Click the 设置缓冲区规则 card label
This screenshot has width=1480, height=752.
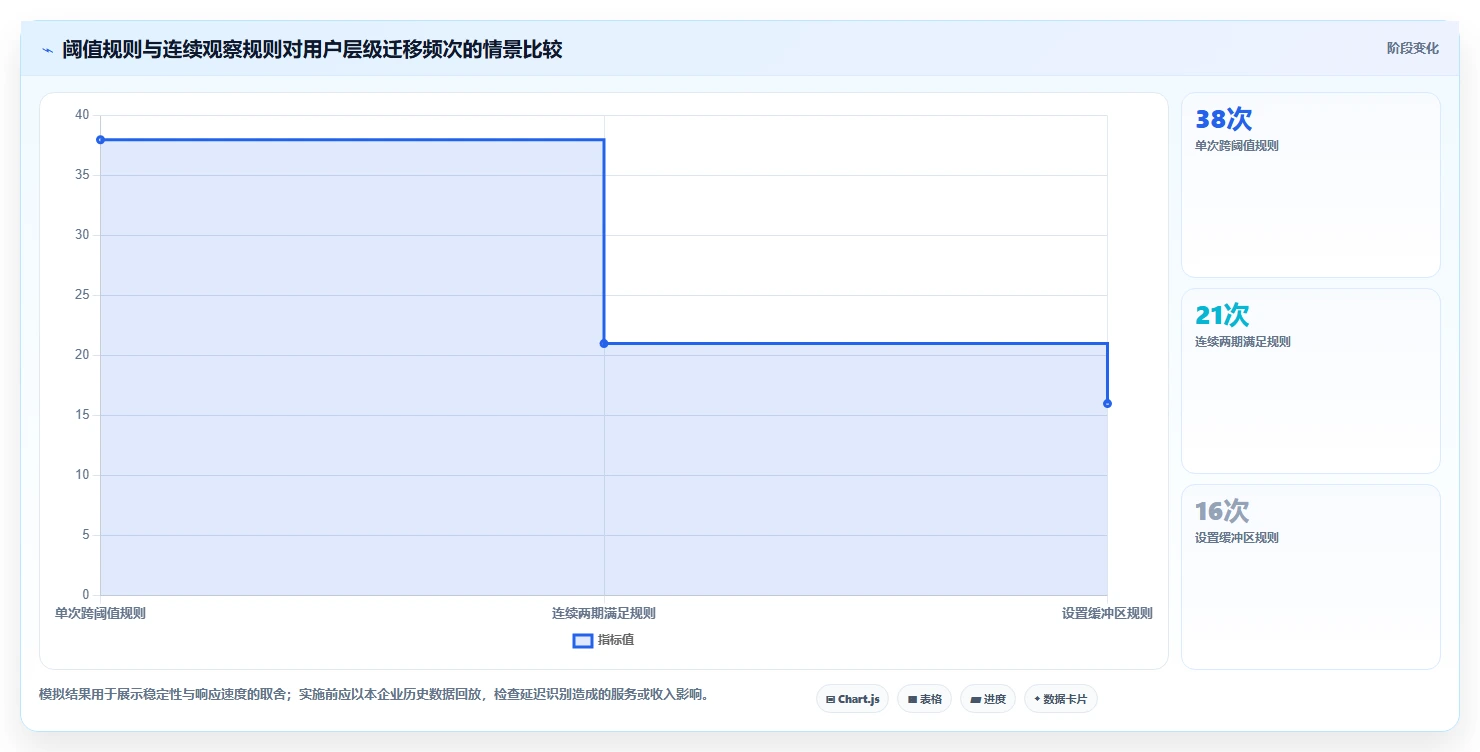1237,537
